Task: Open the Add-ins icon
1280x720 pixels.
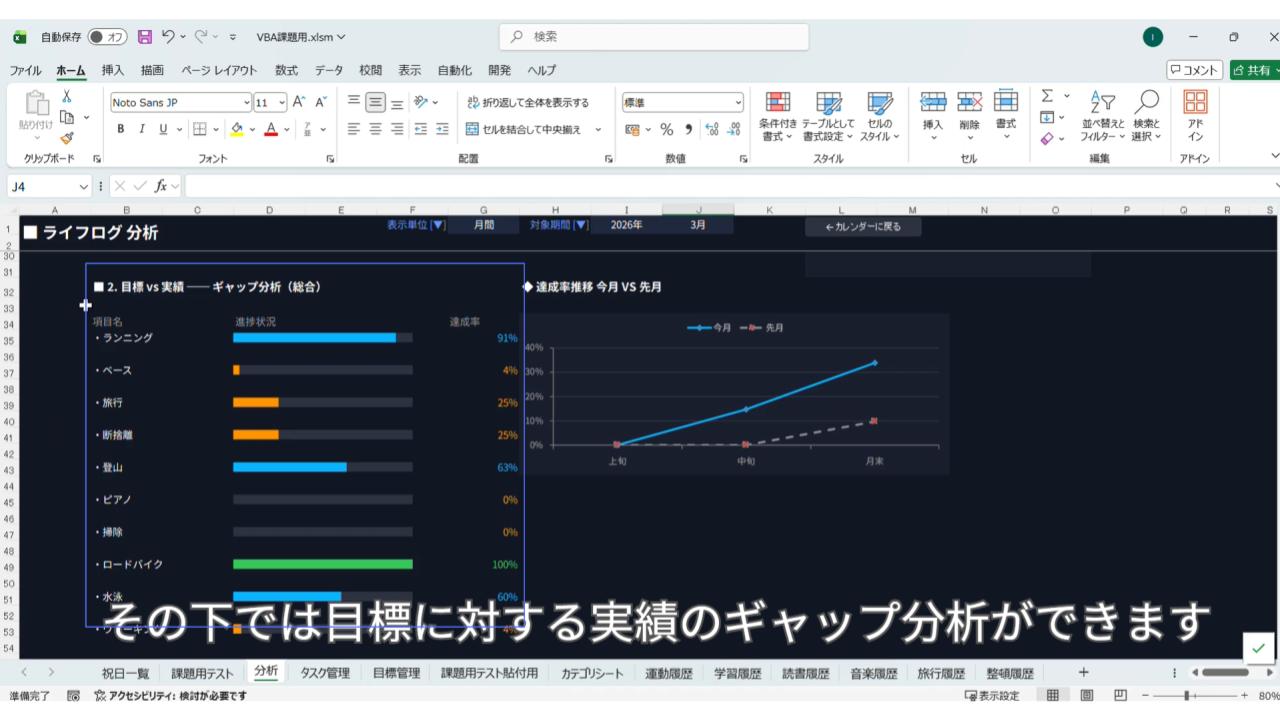Action: 1195,117
